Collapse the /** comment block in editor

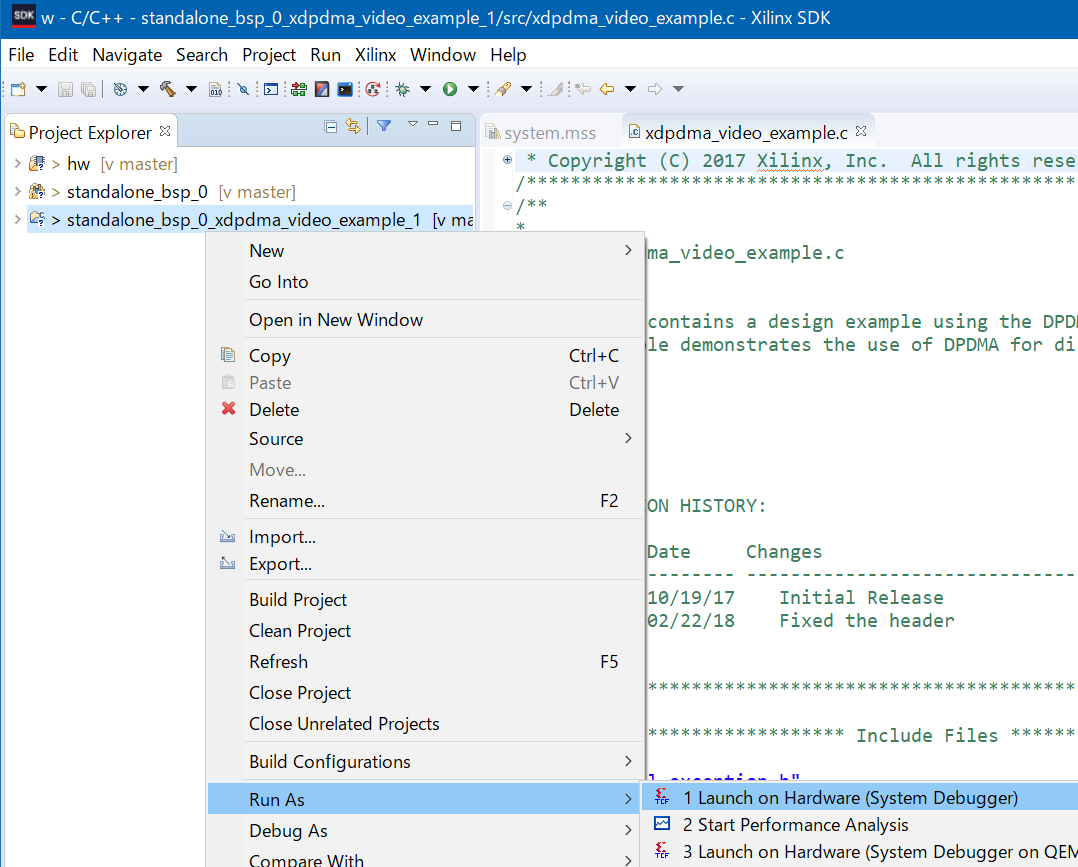tap(507, 205)
